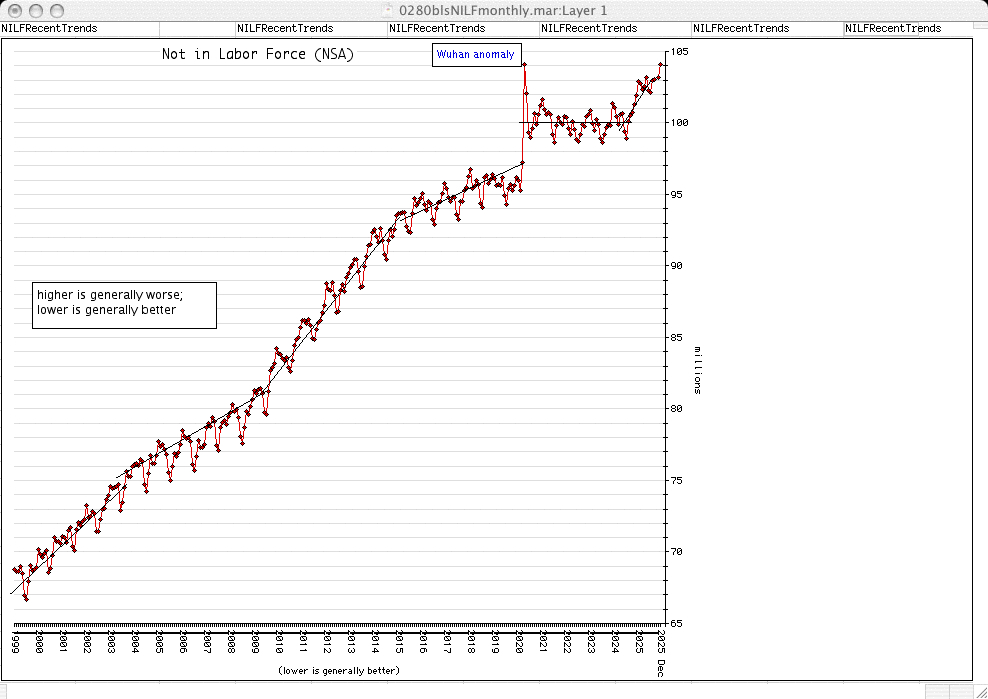Screen dimensions: 988x699
Task: Click the 105 value on the y-axis
Action: (x=679, y=51)
